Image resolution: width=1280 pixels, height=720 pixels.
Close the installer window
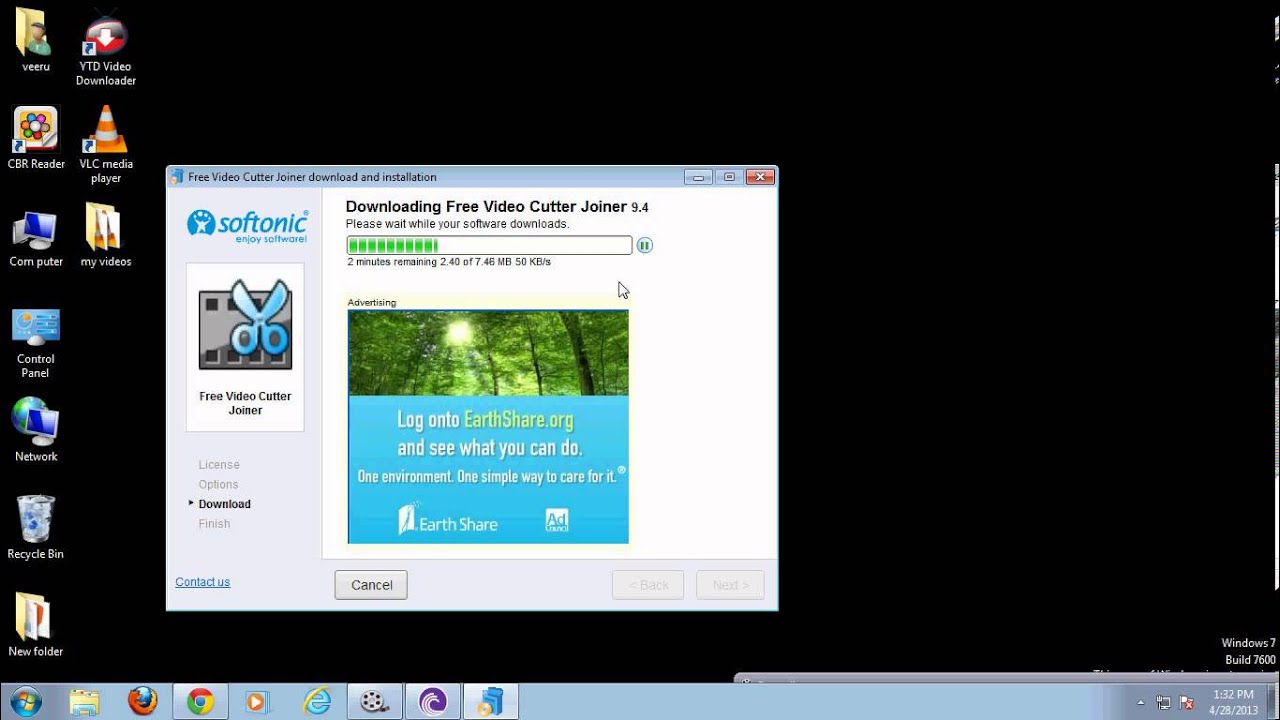pyautogui.click(x=761, y=177)
